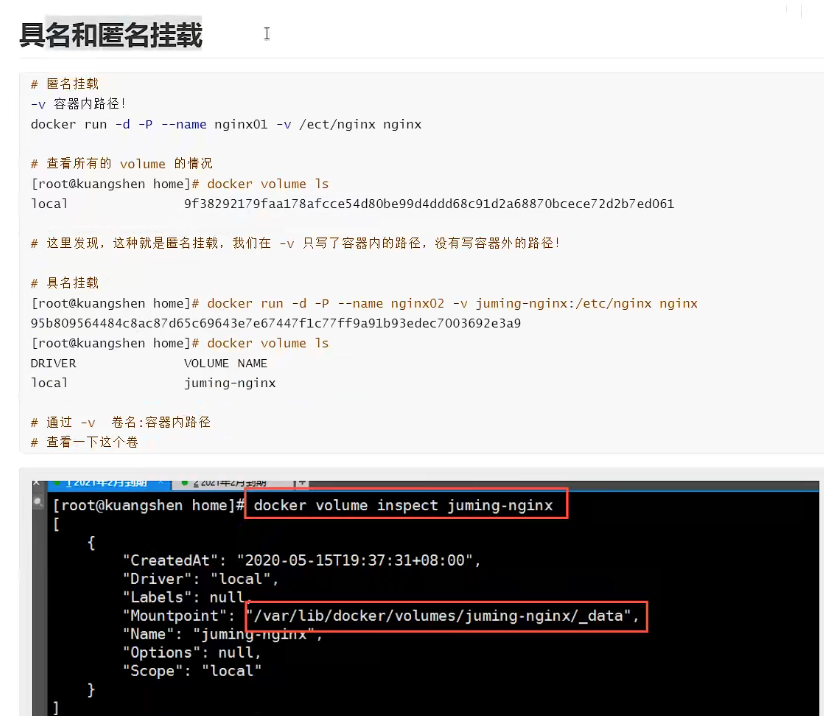
Task: Click the '"Labels": null' line in terminal
Action: click(x=187, y=597)
